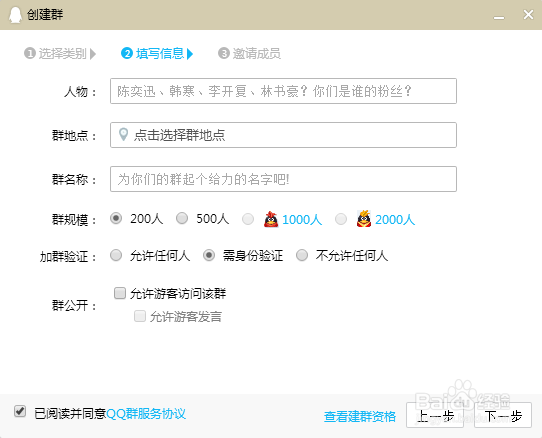Select the 200人 group size radio button
This screenshot has width=542, height=438.
(x=116, y=218)
